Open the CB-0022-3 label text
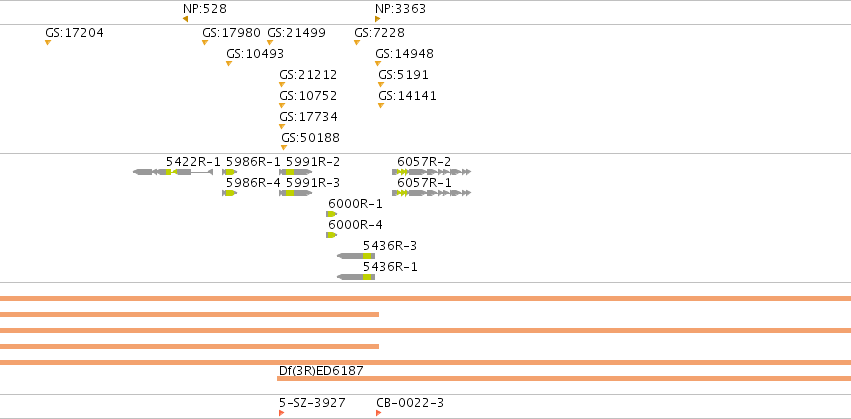This screenshot has width=851, height=419. [410, 403]
